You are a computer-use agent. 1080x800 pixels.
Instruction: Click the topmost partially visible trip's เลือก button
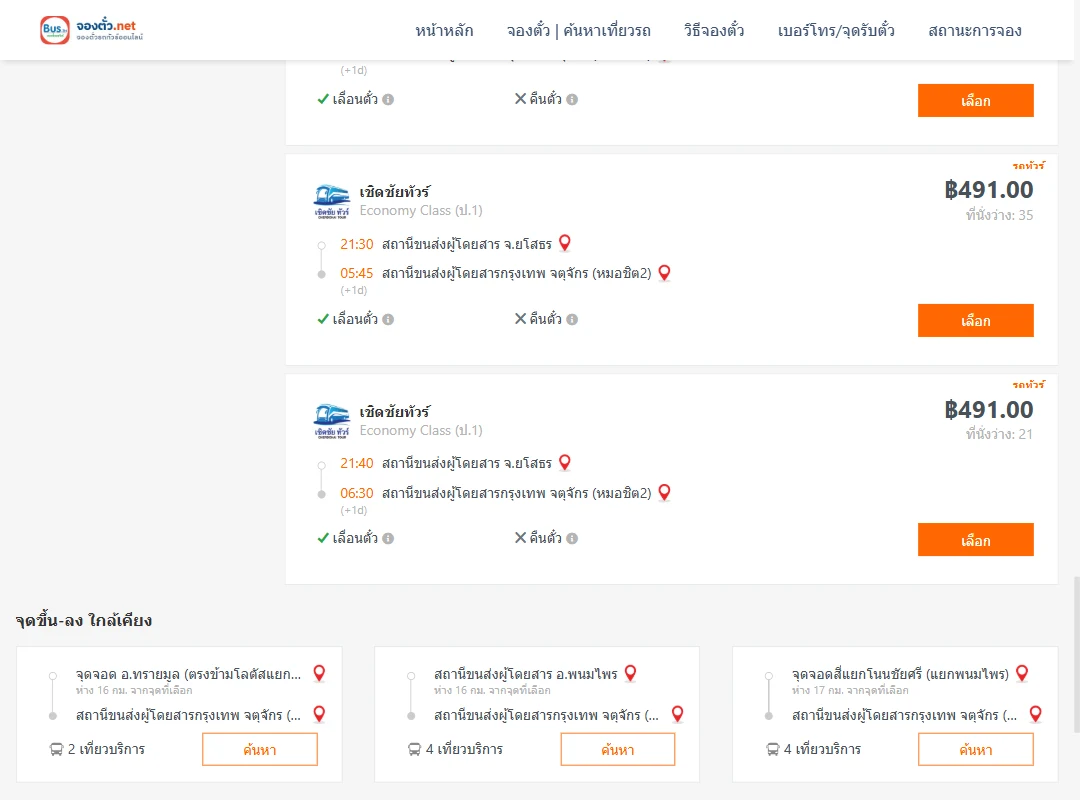click(975, 101)
